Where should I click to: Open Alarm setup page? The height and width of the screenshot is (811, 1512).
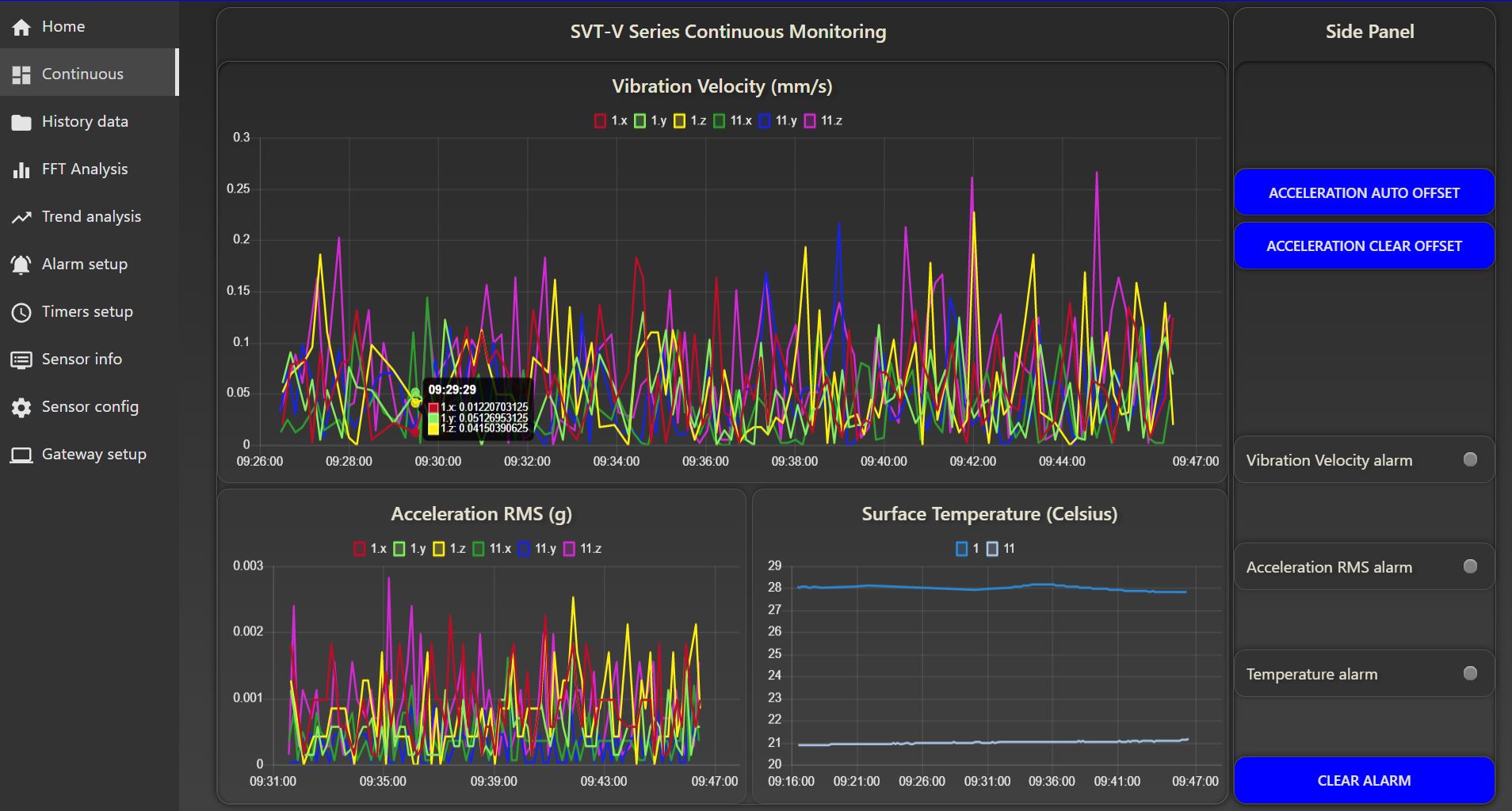tap(90, 264)
